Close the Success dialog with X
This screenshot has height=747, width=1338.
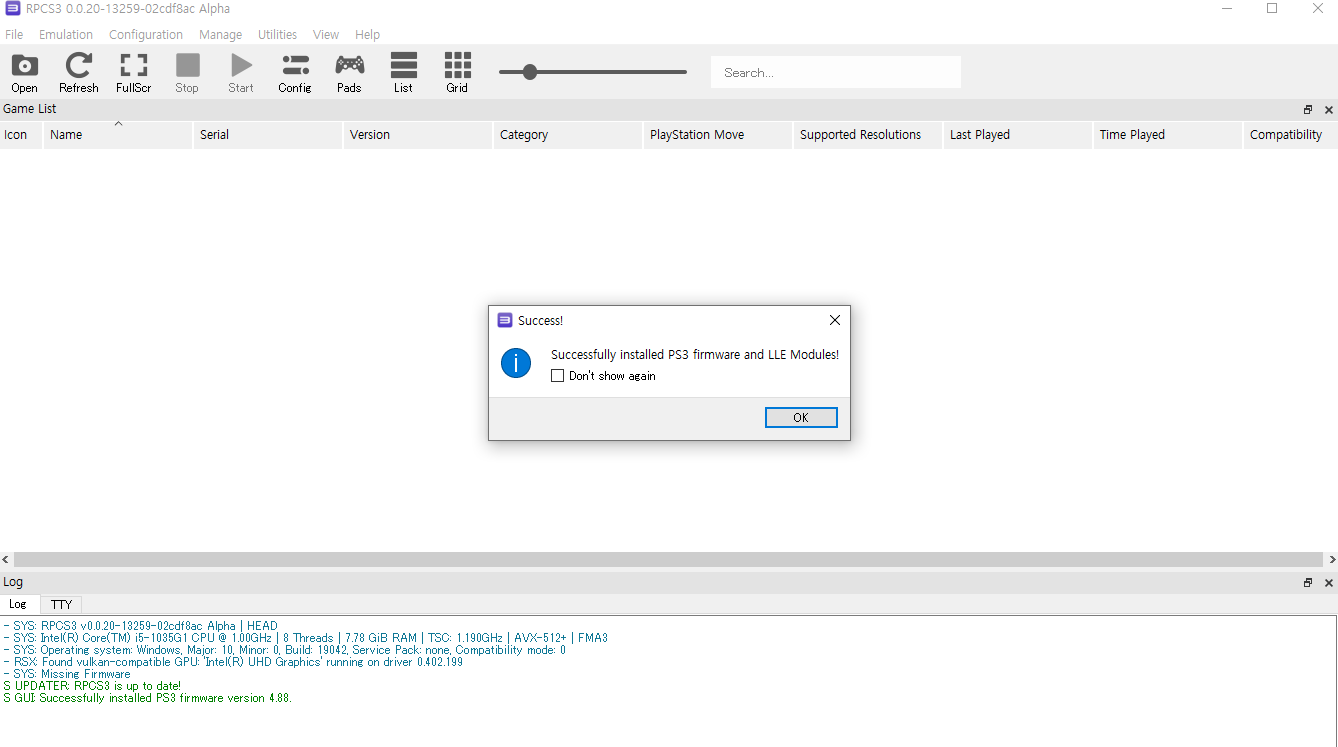pos(835,320)
